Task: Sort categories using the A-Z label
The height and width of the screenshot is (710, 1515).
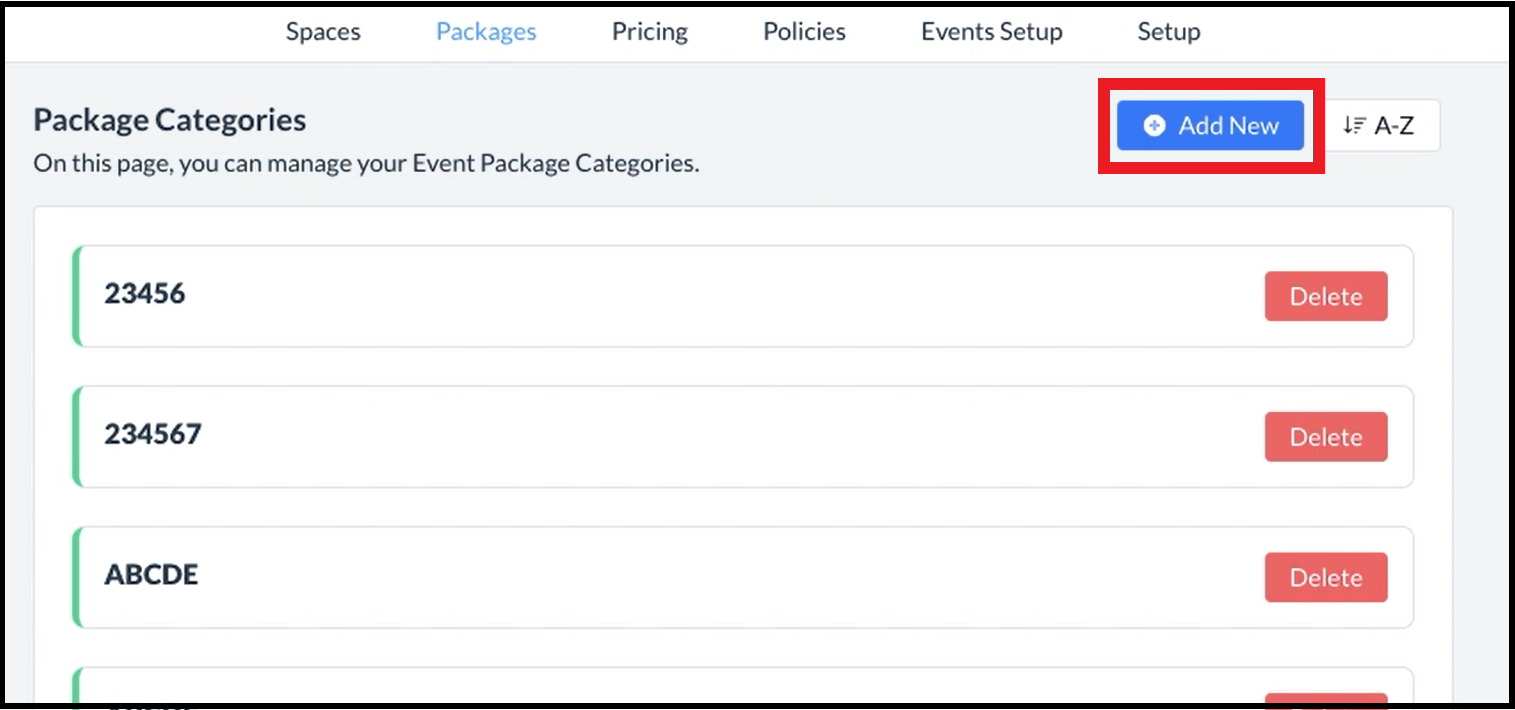Action: point(1393,126)
